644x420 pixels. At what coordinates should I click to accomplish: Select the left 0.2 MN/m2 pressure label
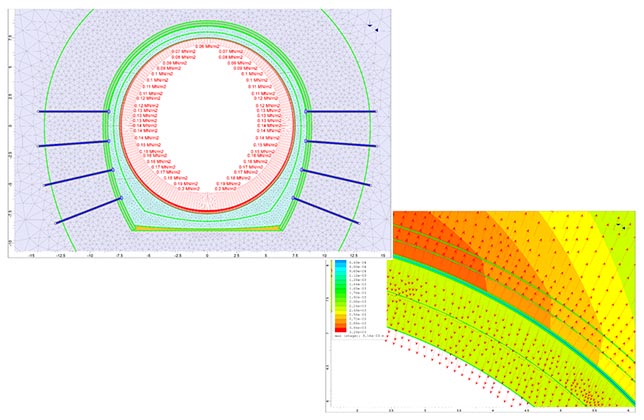point(187,188)
